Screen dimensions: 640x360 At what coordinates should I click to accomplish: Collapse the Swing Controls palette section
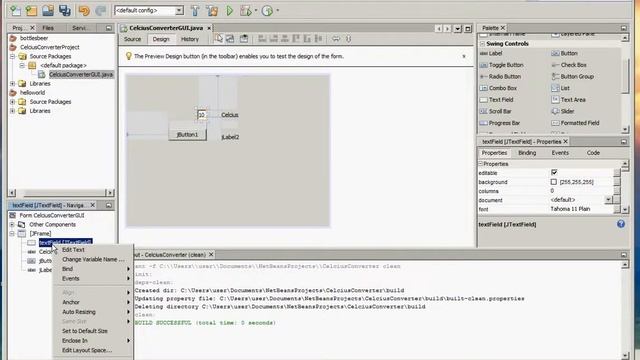(482, 44)
